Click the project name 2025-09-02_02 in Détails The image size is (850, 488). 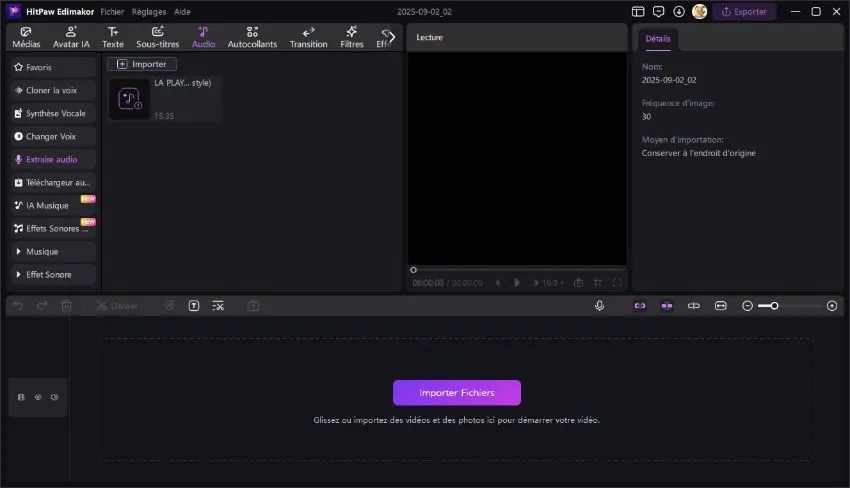coord(669,80)
